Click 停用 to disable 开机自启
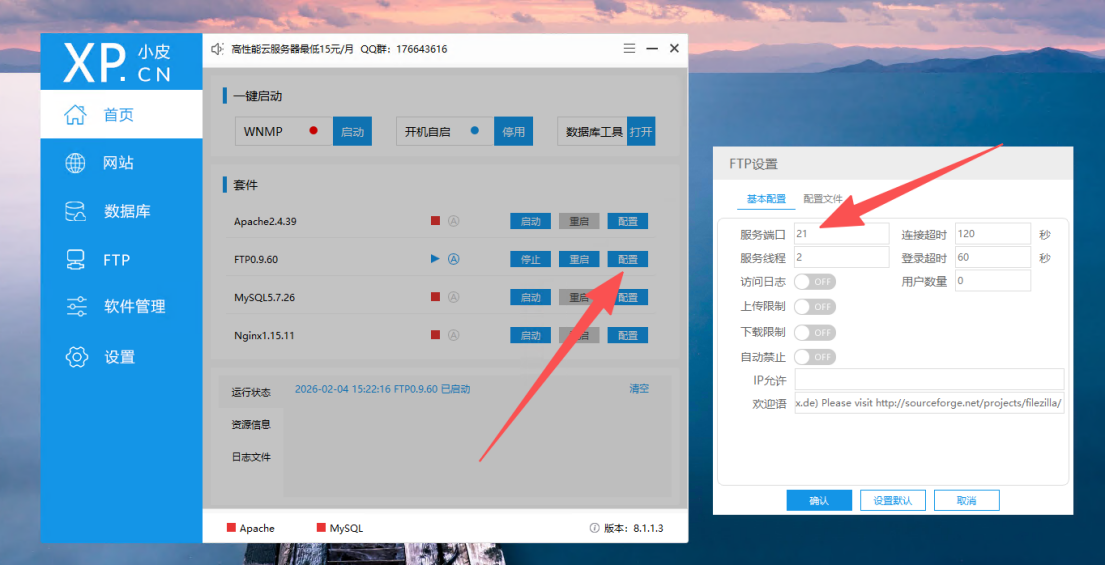 tap(513, 131)
